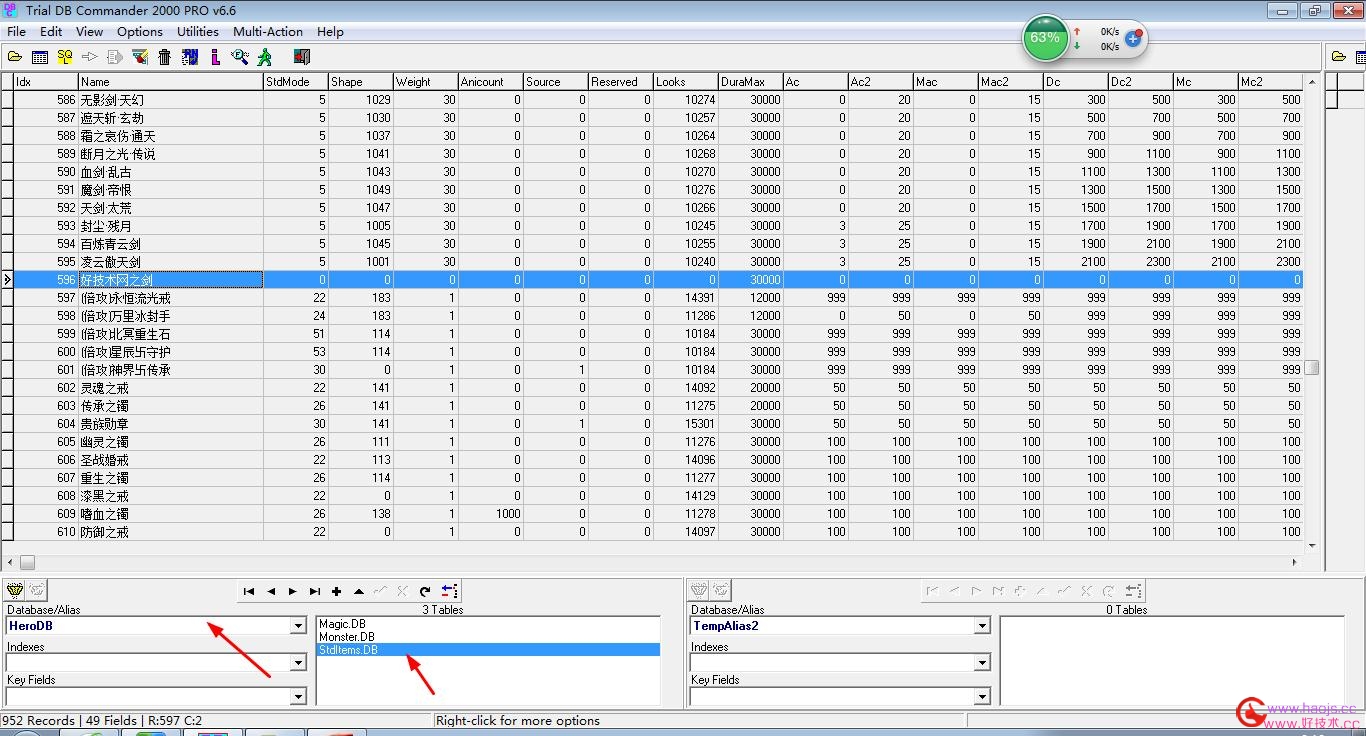Refresh data with curved arrow button
Screen dimensions: 1366x736
(x=425, y=591)
